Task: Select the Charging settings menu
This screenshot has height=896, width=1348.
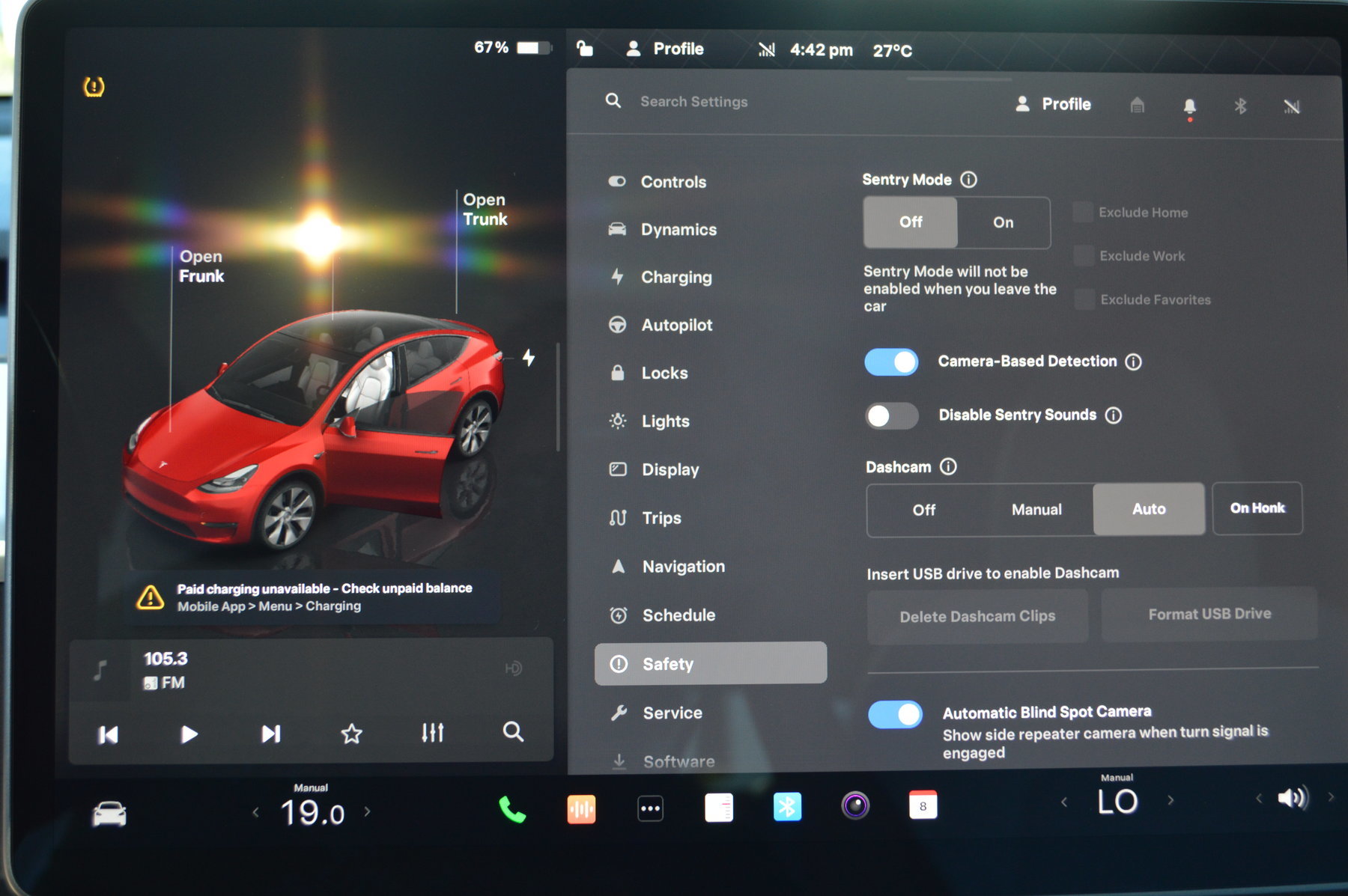Action: click(675, 277)
